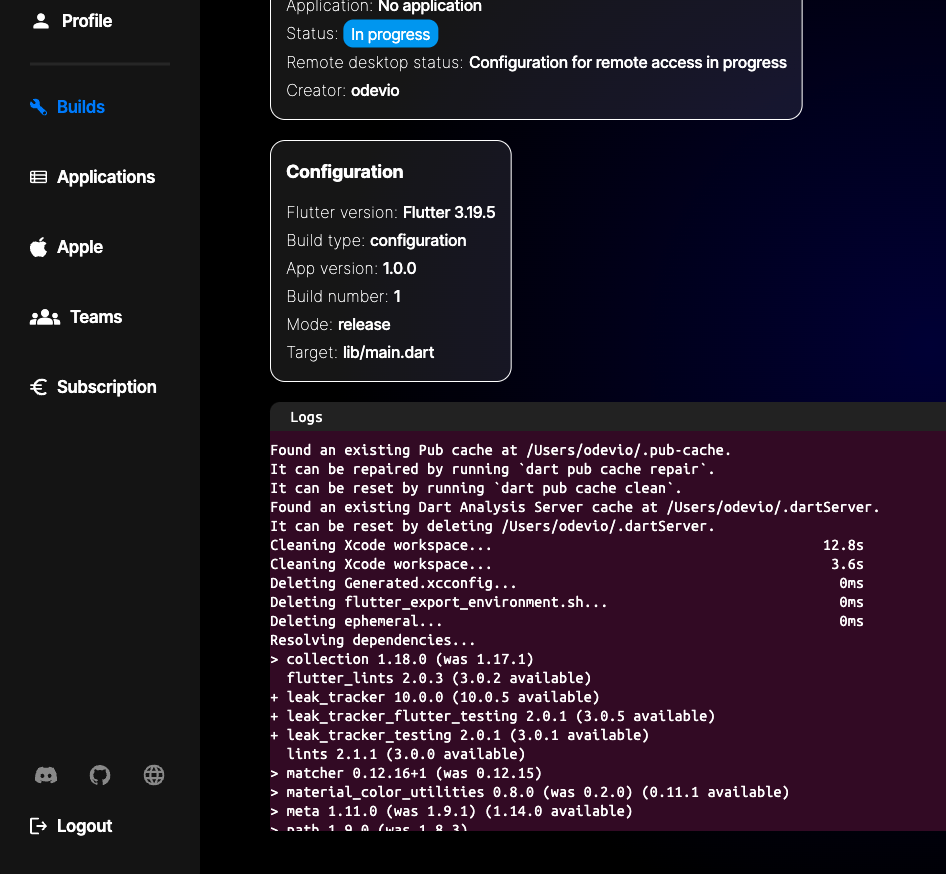
Task: Click the Apple logo icon
Action: point(39,247)
